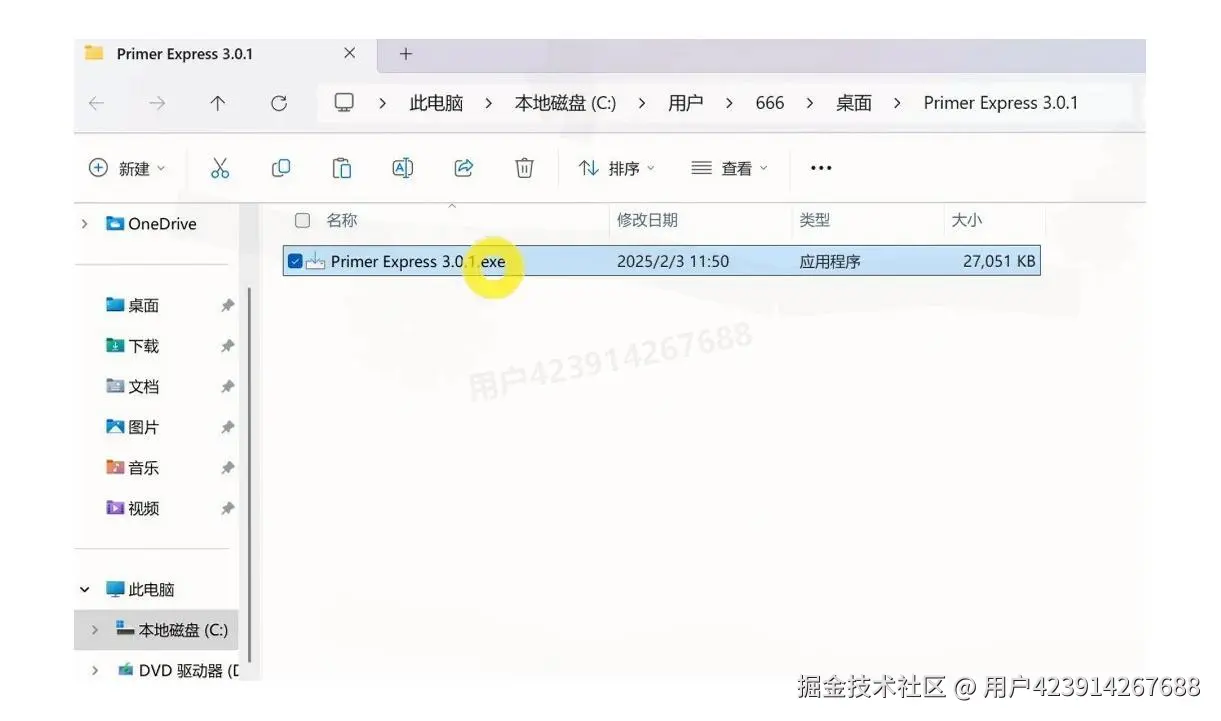Open the 查看 view dropdown

[732, 167]
